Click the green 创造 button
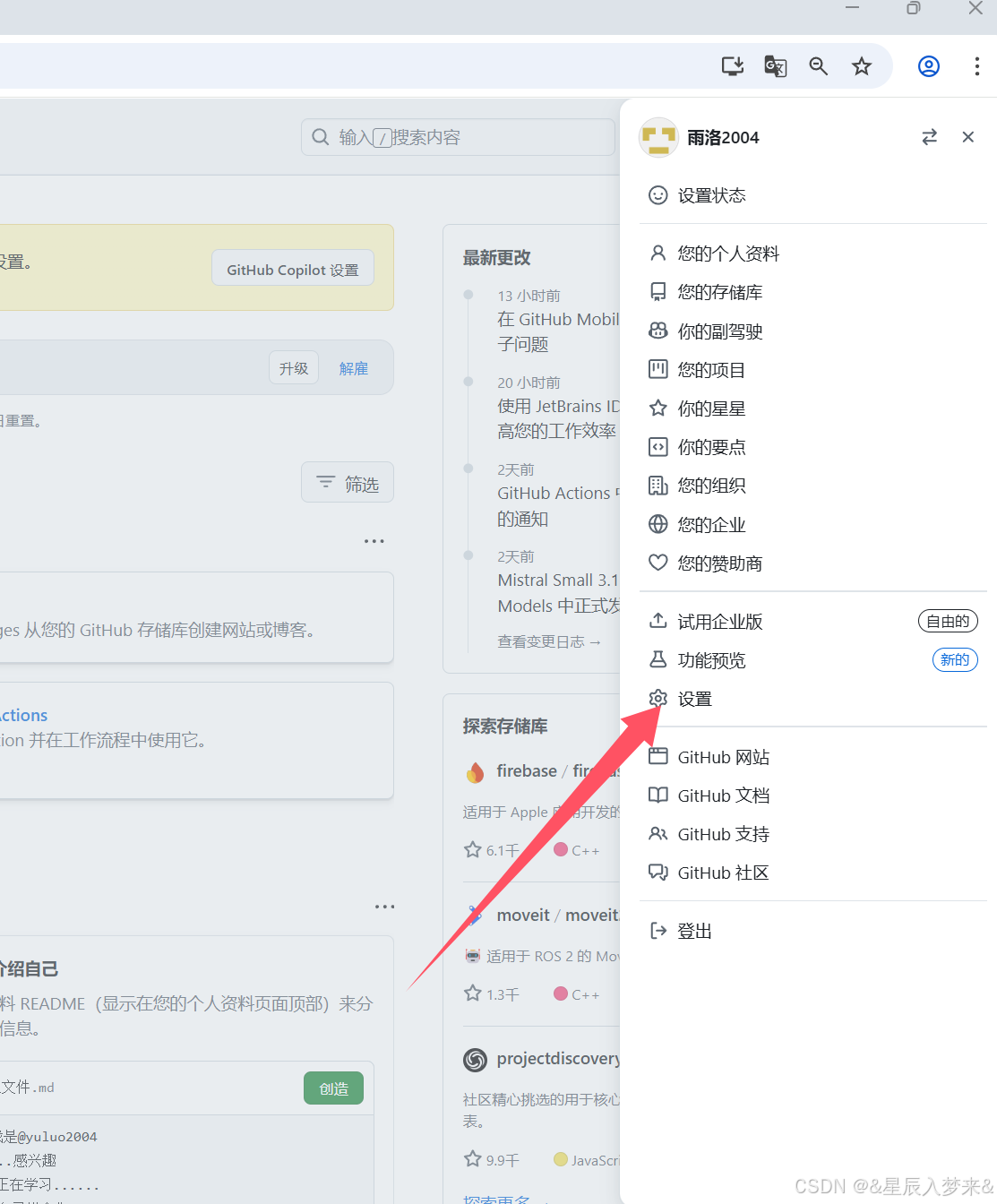 332,1088
